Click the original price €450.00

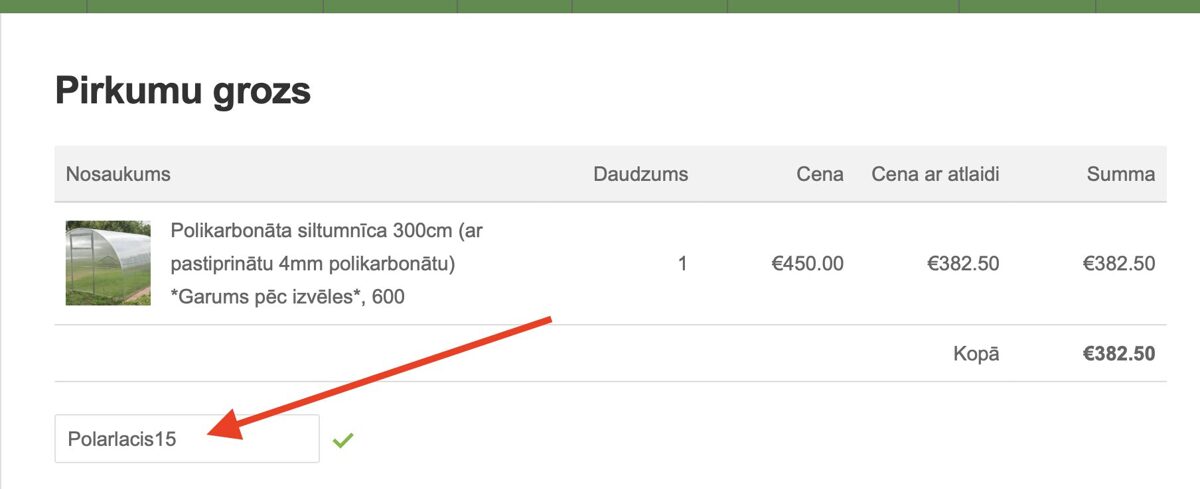807,264
